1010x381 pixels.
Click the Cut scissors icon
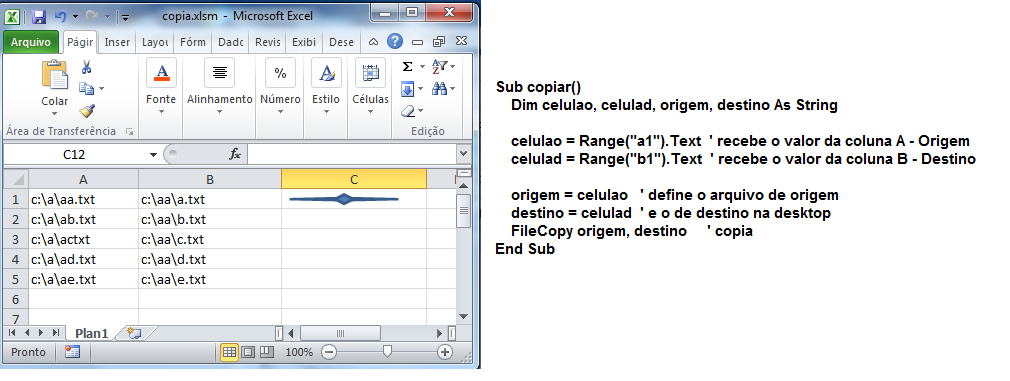coord(86,67)
